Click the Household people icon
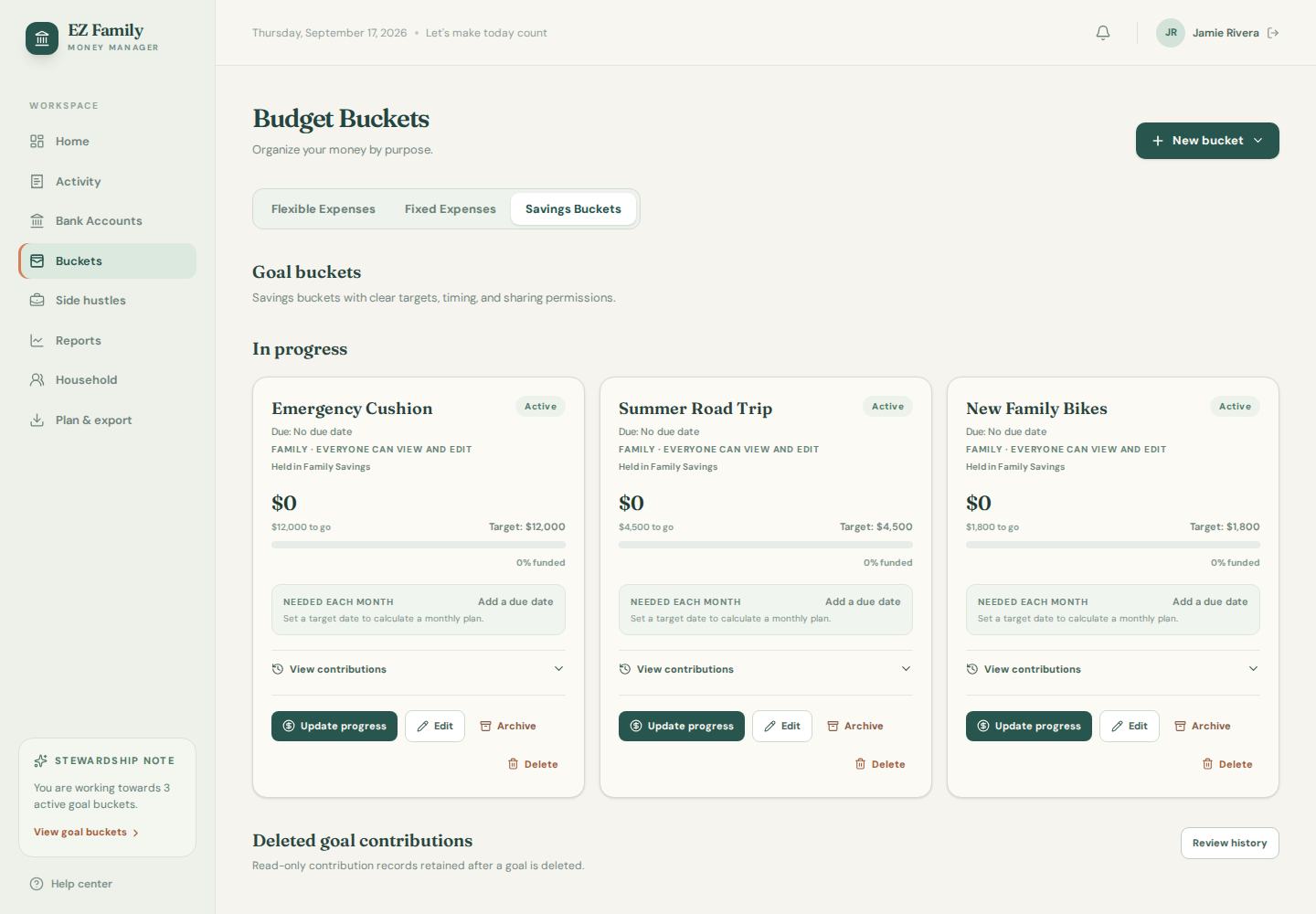The width and height of the screenshot is (1316, 914). click(37, 379)
